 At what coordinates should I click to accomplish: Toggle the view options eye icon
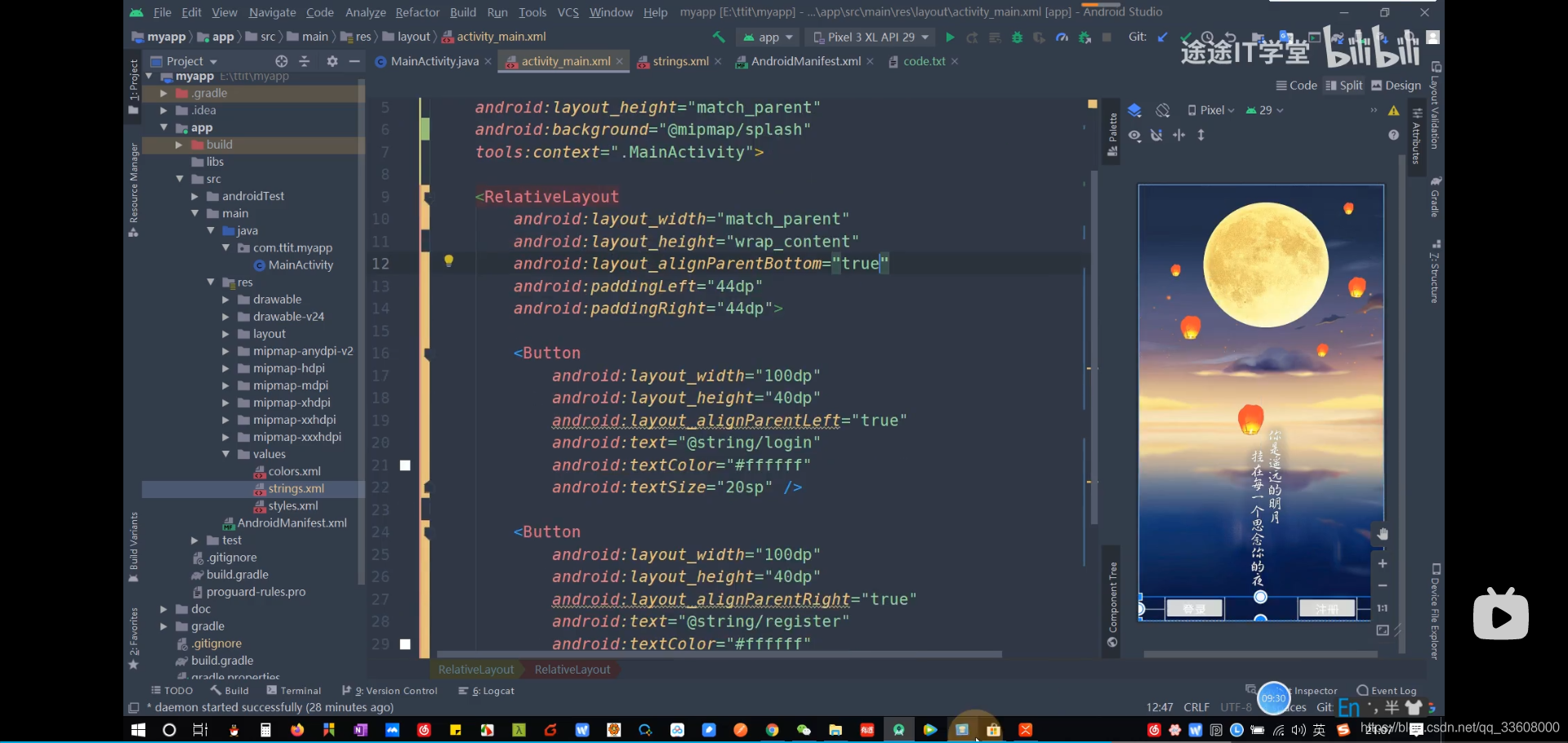coord(1135,135)
